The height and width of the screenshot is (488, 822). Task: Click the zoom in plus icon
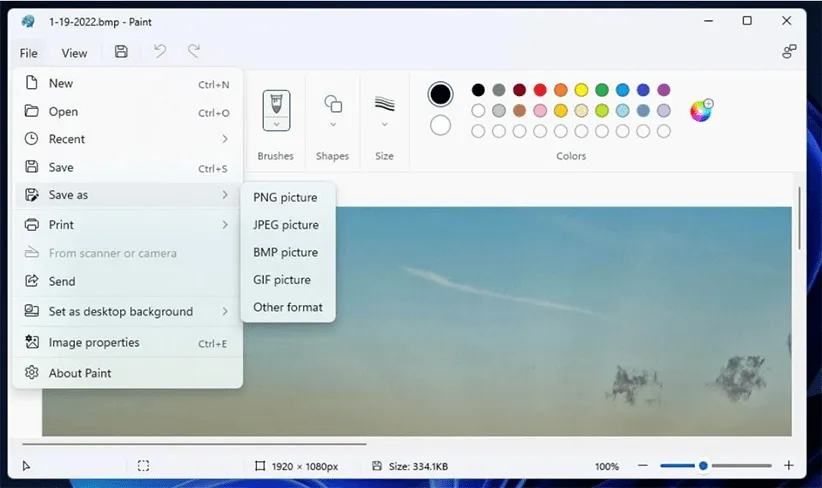(789, 466)
